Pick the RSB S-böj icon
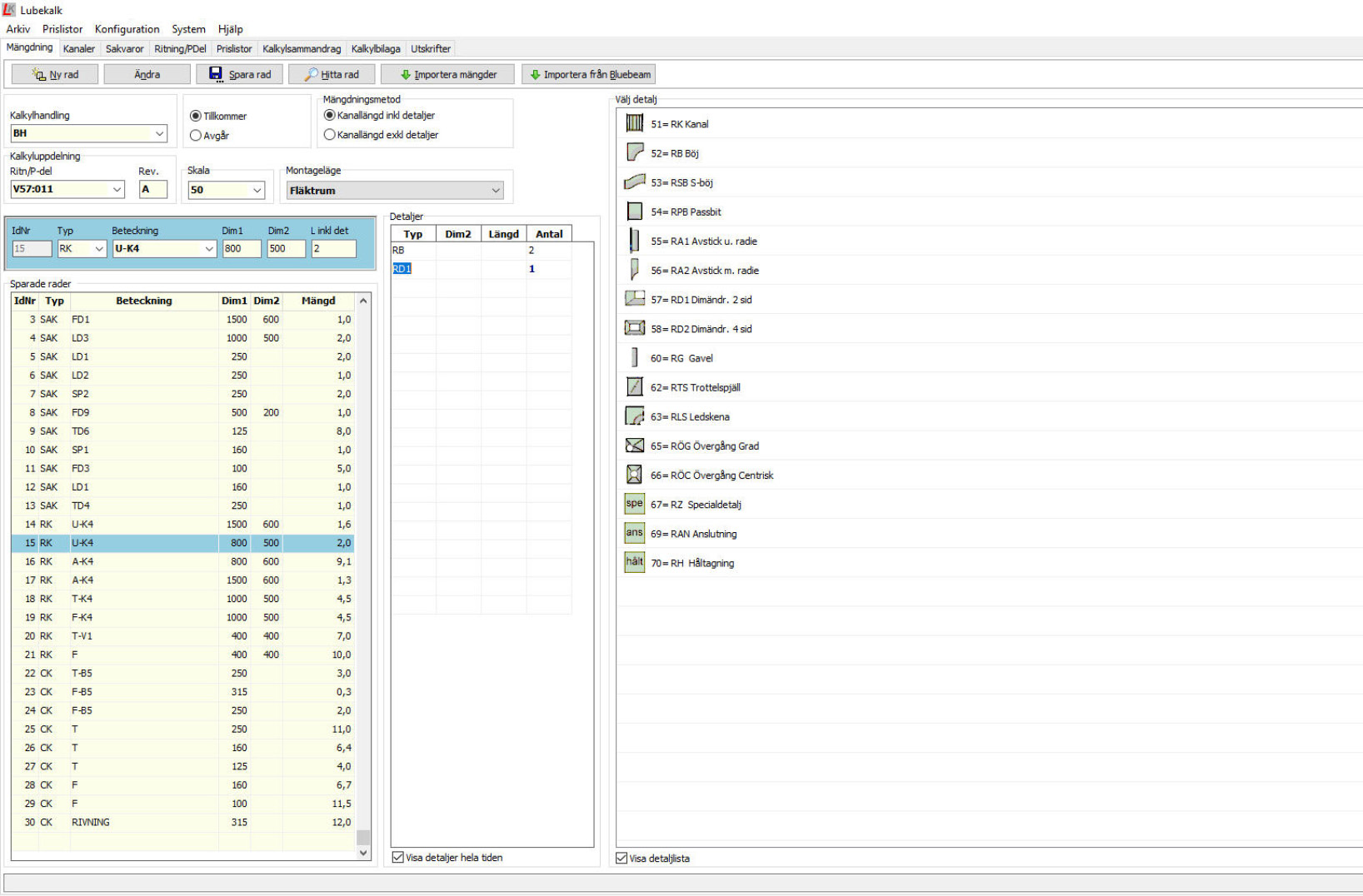The width and height of the screenshot is (1363, 896). [x=634, y=182]
